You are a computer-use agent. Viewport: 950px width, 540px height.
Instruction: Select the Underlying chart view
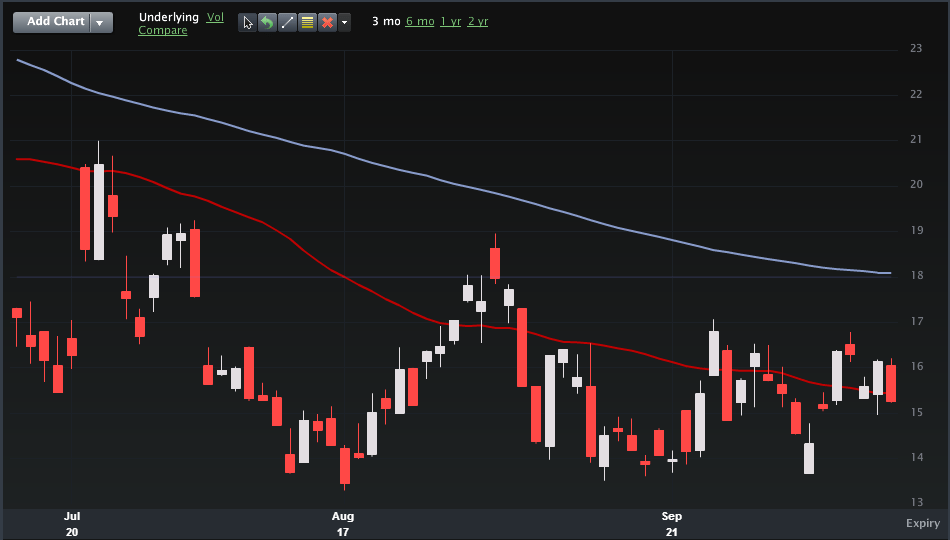pyautogui.click(x=169, y=17)
